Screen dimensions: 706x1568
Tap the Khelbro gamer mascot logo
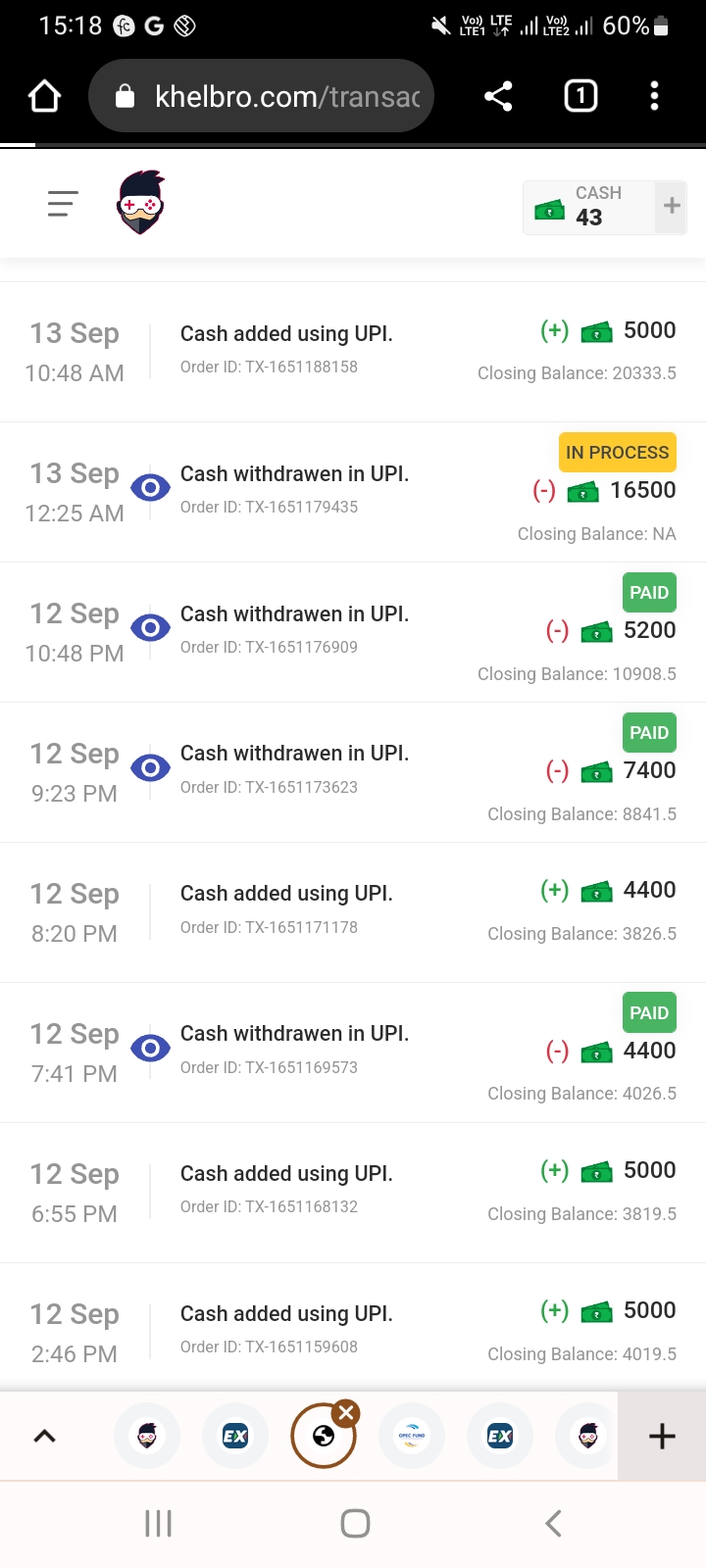pos(141,204)
